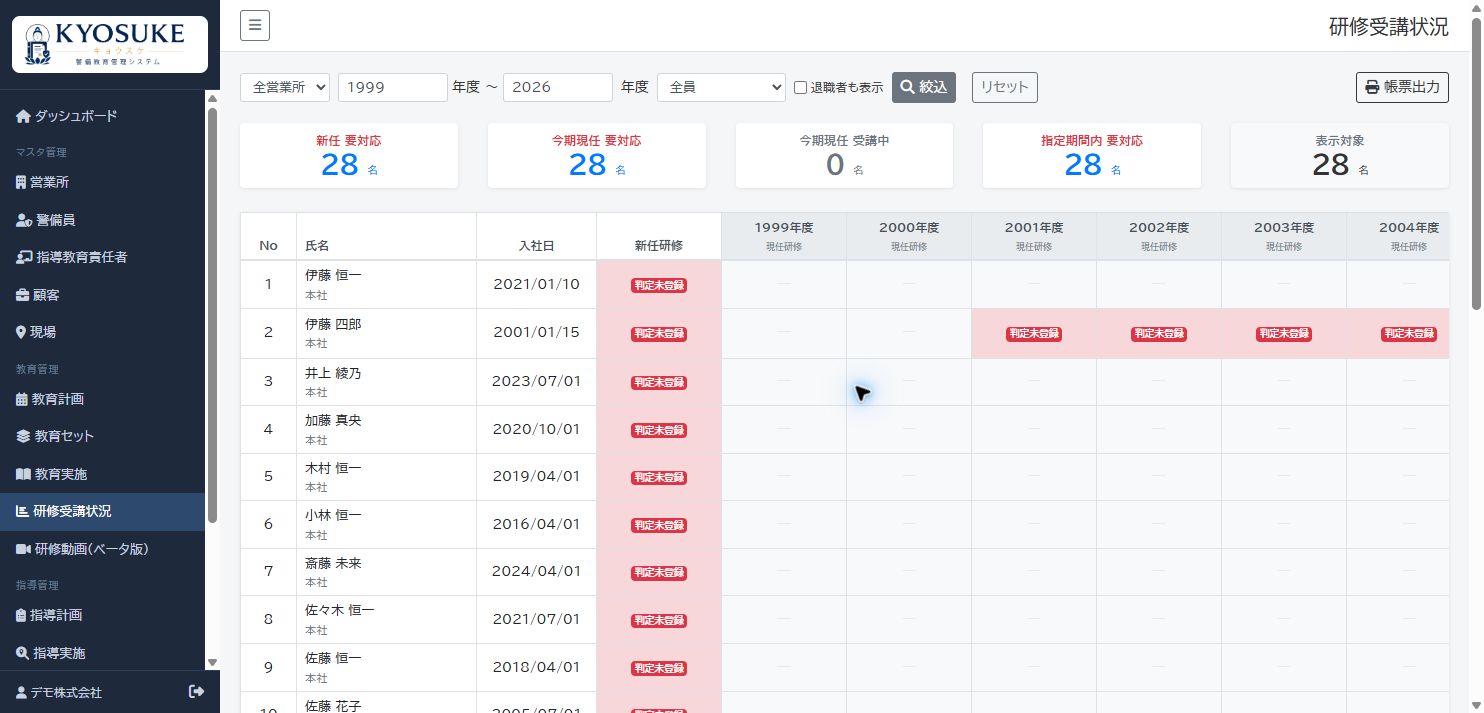
Task: Click the end year field showing 2026
Action: tap(558, 87)
